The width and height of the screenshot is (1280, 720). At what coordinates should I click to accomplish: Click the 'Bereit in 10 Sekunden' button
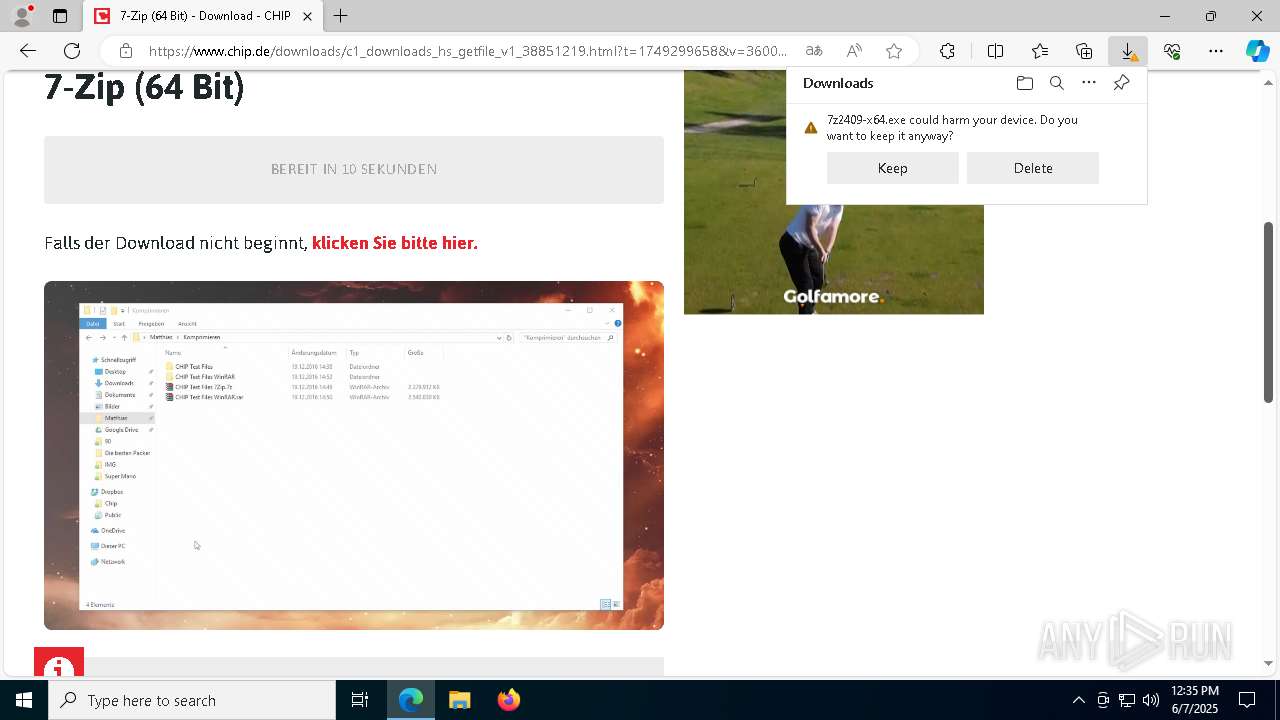point(354,170)
